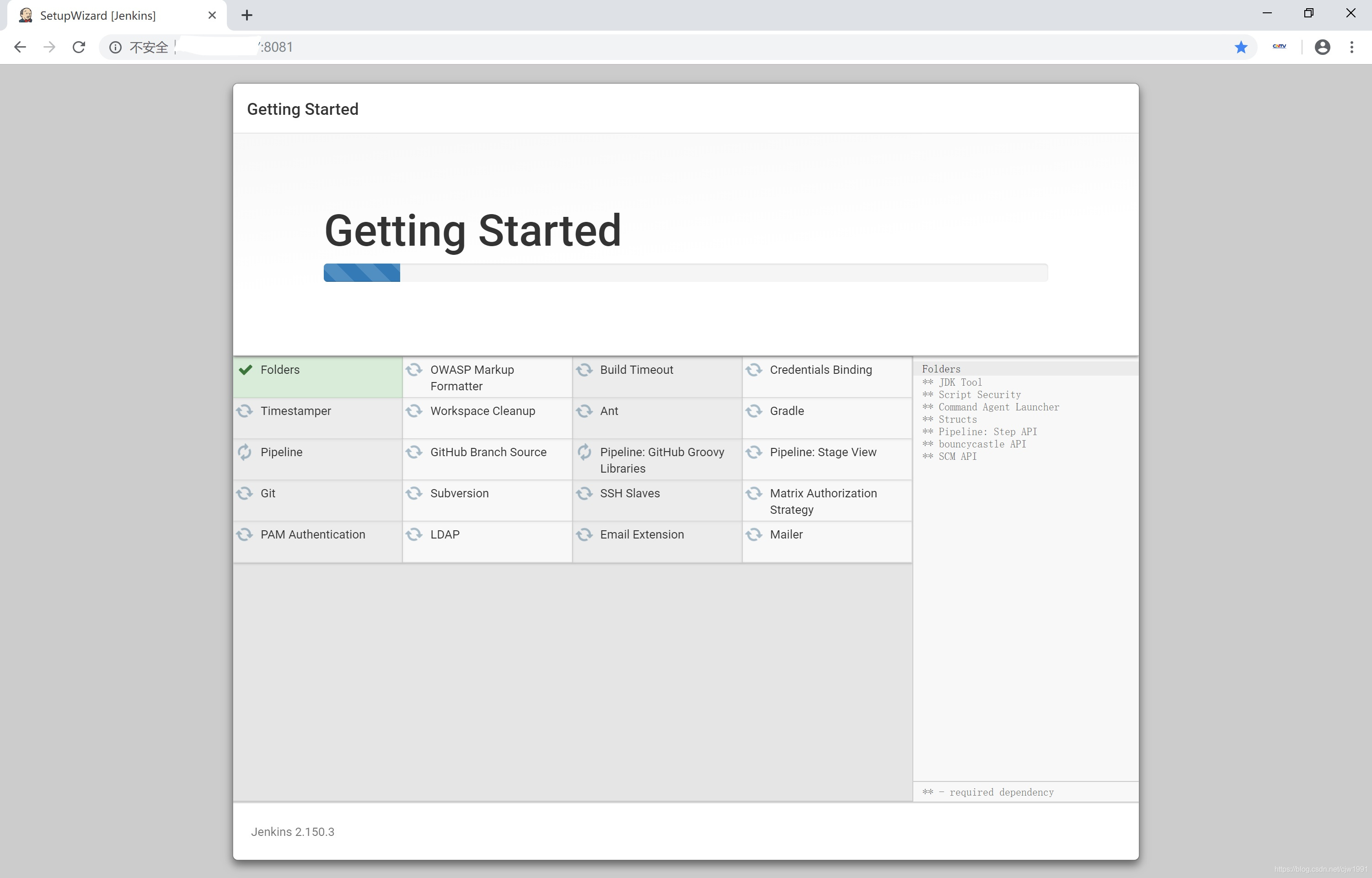
Task: Click the Subversion plugin label
Action: (459, 493)
